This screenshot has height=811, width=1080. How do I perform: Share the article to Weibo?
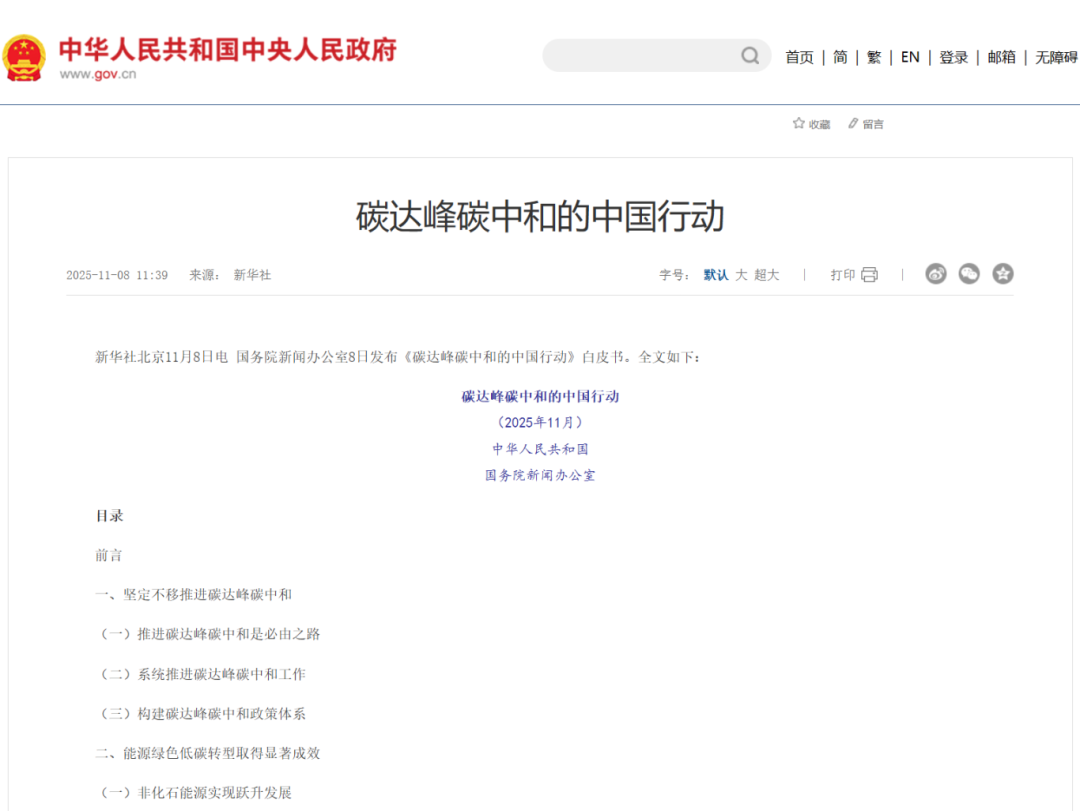click(935, 273)
